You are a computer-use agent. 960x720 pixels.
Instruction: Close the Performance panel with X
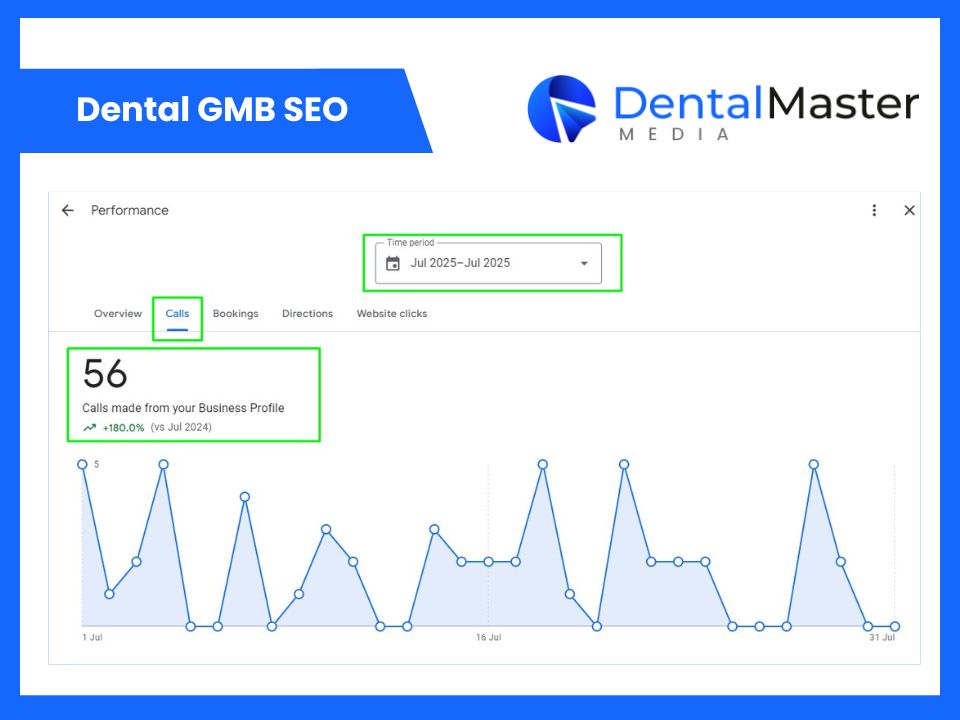(x=910, y=211)
